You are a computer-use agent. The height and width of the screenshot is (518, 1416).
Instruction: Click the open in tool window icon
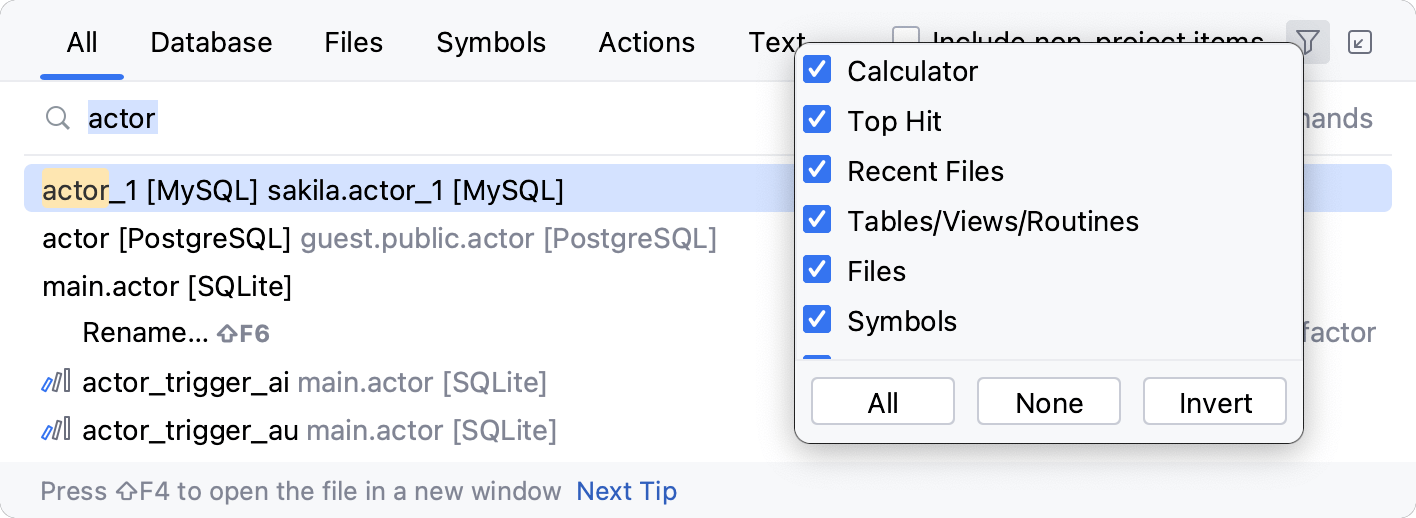[1360, 42]
